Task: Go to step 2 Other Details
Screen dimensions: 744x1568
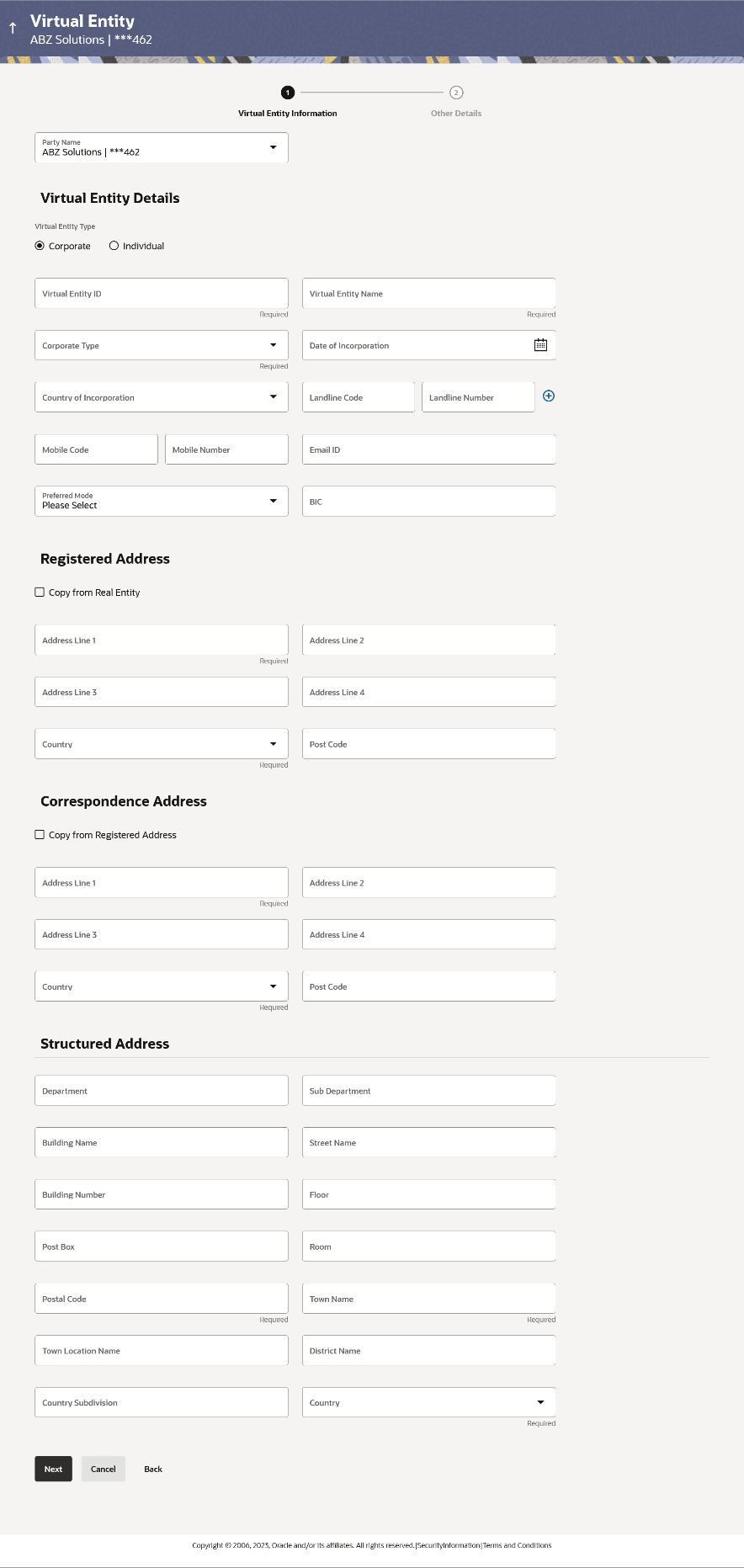Action: point(456,93)
